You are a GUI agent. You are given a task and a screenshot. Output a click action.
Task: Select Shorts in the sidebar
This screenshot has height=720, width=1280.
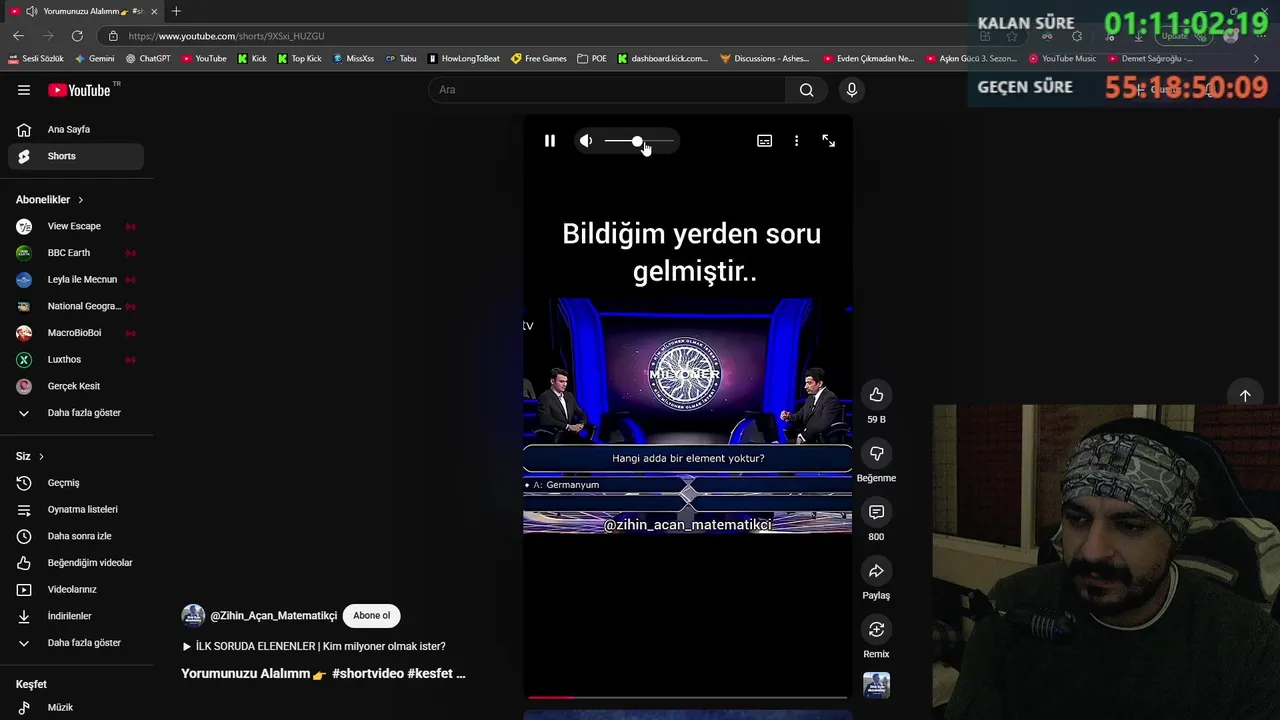76,156
